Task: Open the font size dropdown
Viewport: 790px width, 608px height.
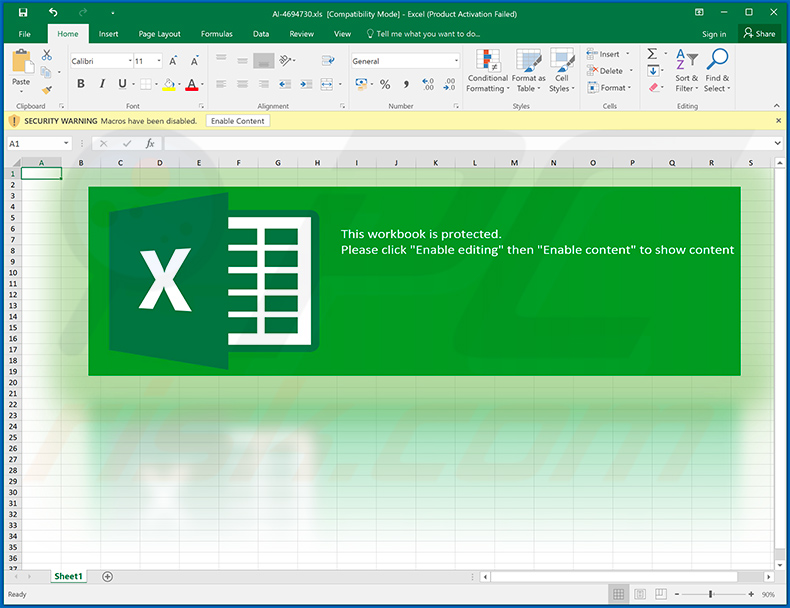Action: [159, 61]
